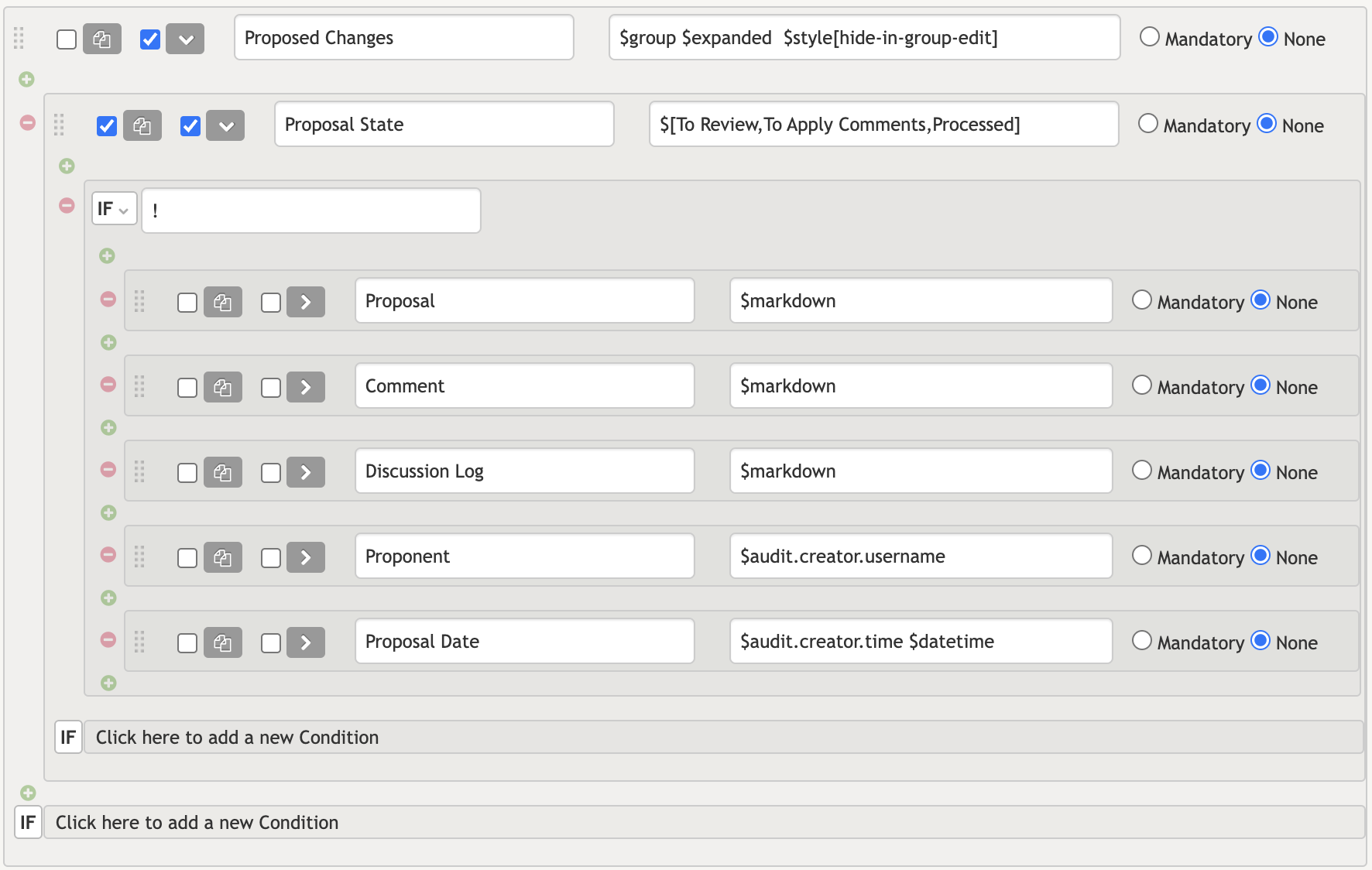Remove the Comment field row
Screen dimensions: 1372x870
coord(108,384)
